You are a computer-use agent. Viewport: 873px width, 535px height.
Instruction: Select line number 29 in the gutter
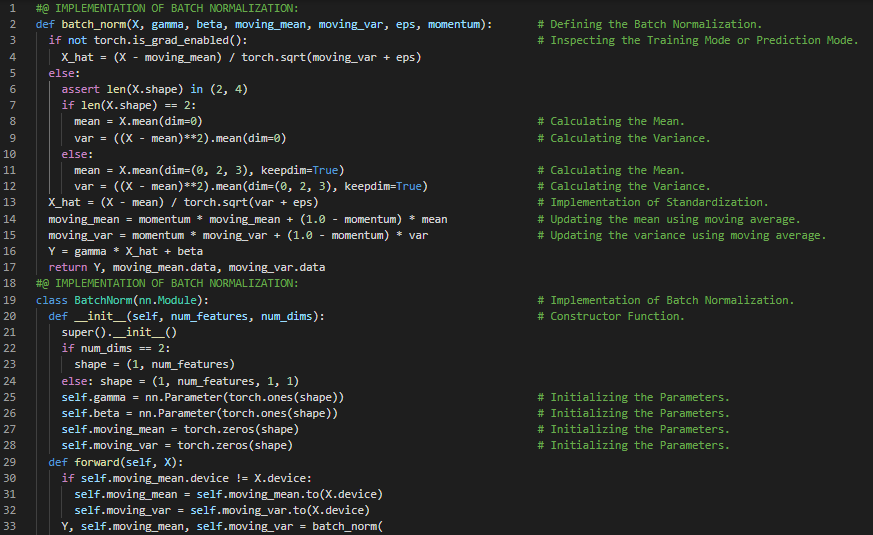point(9,462)
